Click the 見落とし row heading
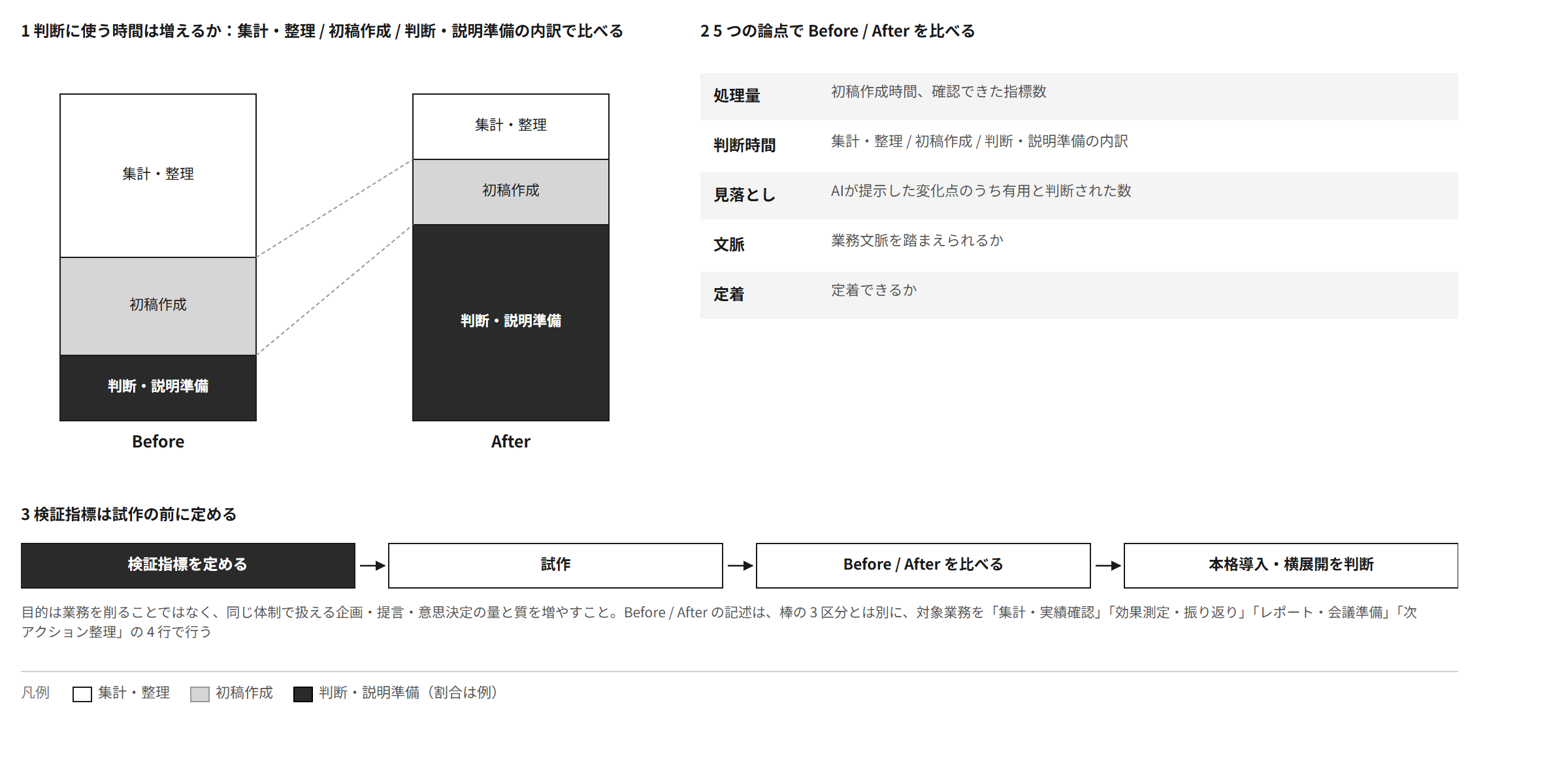Image resolution: width=1568 pixels, height=763 pixels. click(745, 195)
